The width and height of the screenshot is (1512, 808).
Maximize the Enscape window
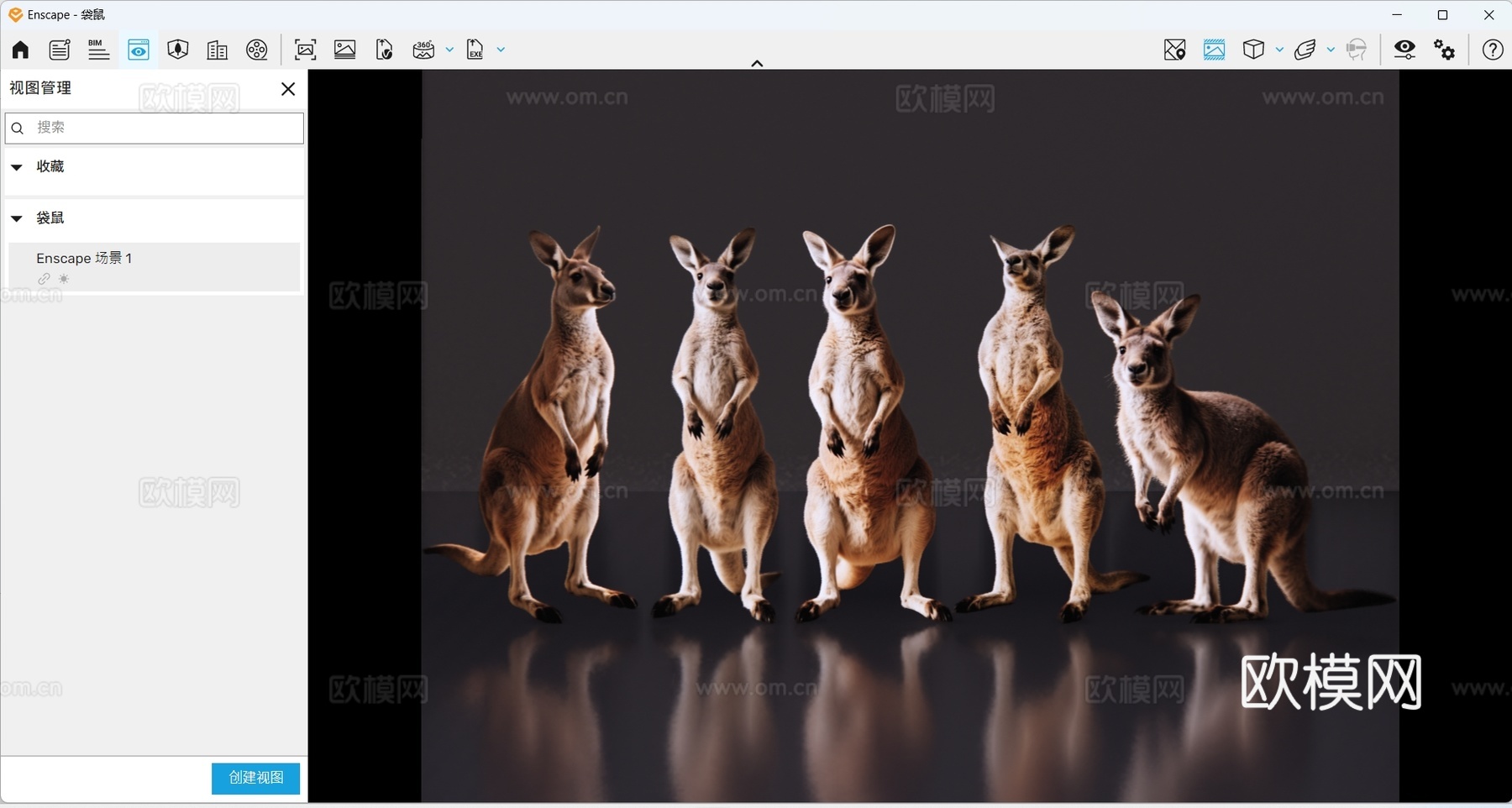[x=1443, y=14]
